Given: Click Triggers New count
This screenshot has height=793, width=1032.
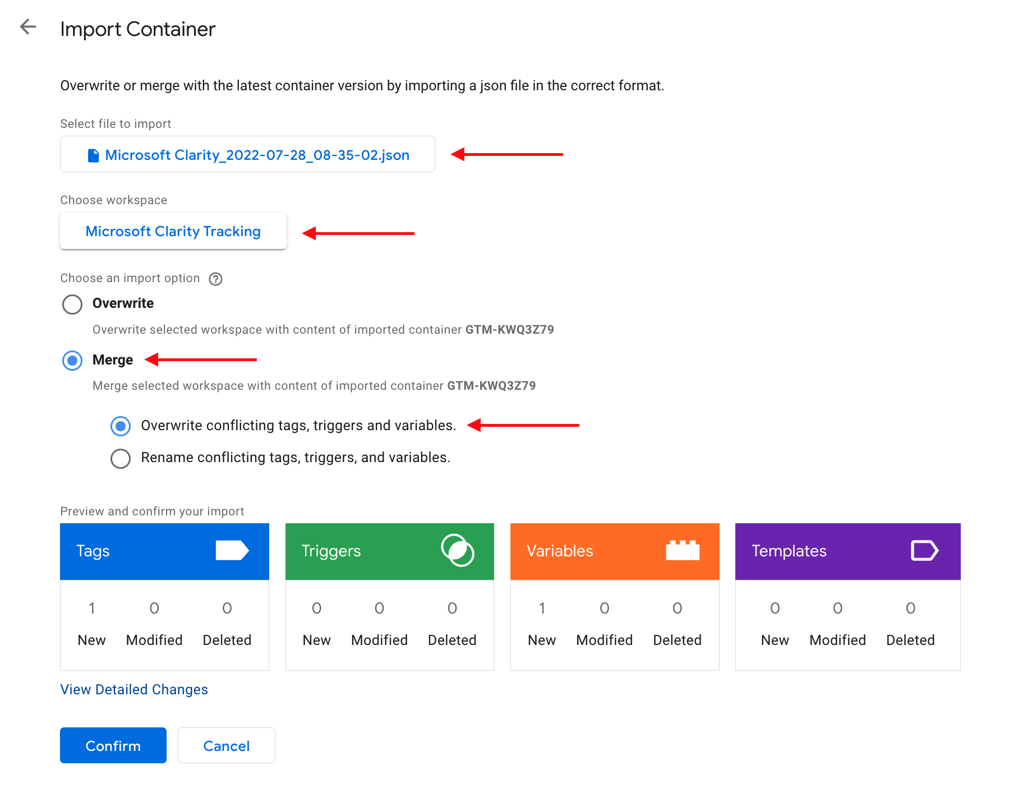Looking at the screenshot, I should tap(317, 608).
